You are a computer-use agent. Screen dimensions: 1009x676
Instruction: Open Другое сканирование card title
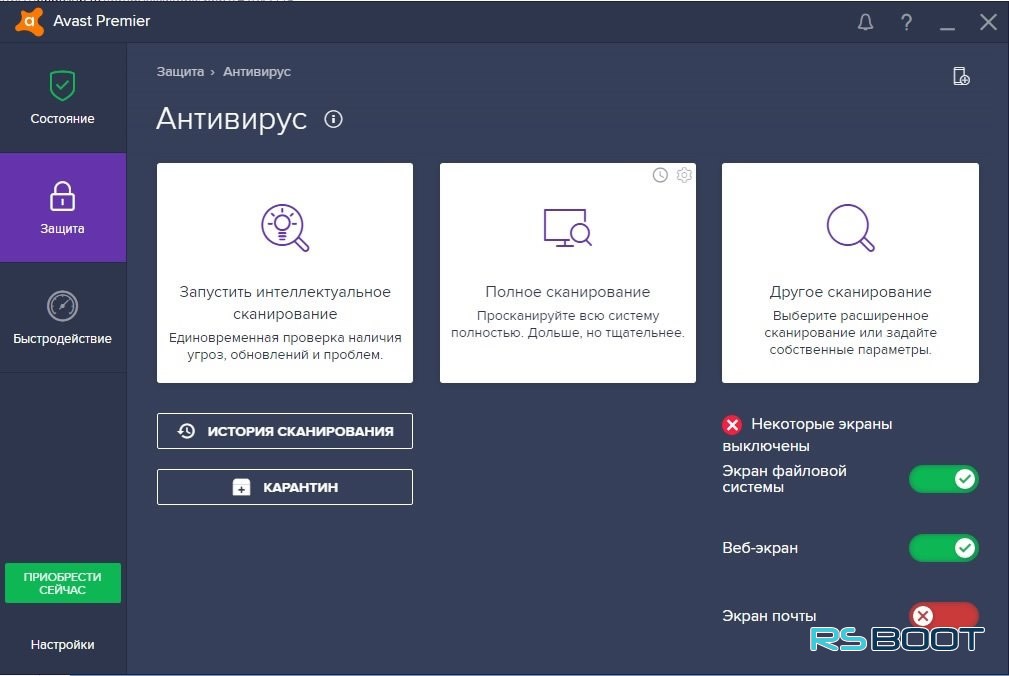(x=850, y=292)
